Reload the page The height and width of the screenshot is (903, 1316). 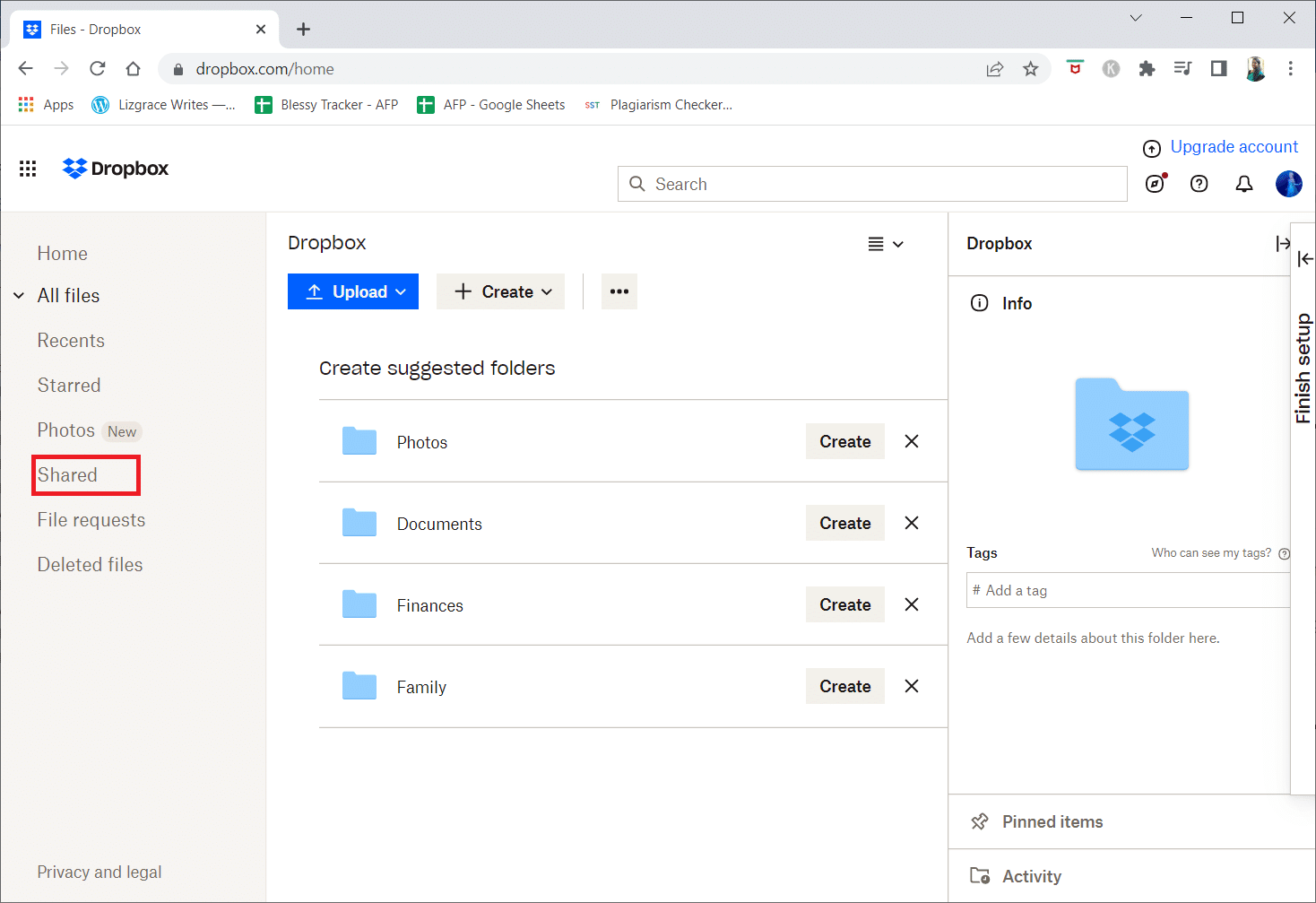[97, 68]
